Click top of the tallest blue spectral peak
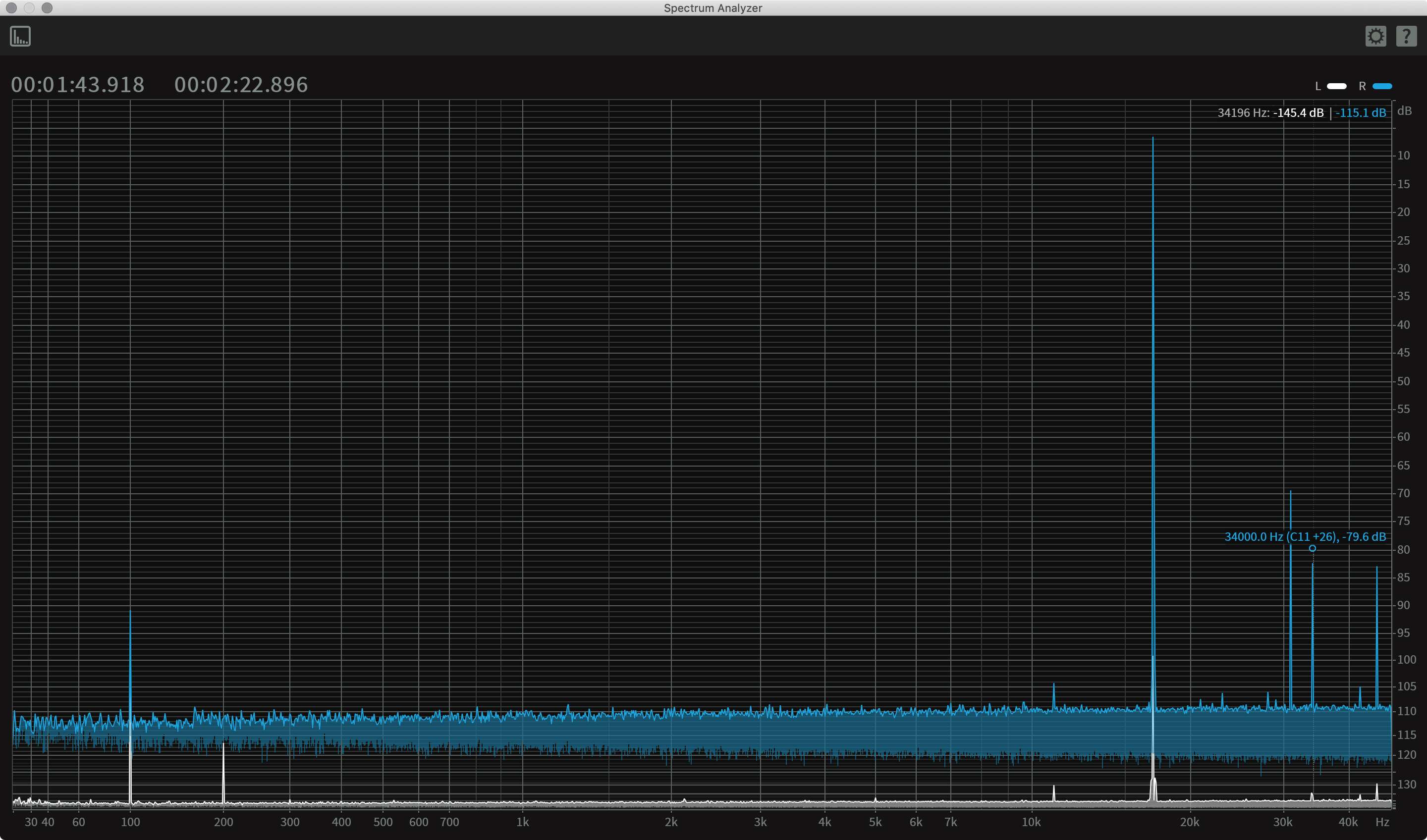The height and width of the screenshot is (840, 1427). 1153,139
